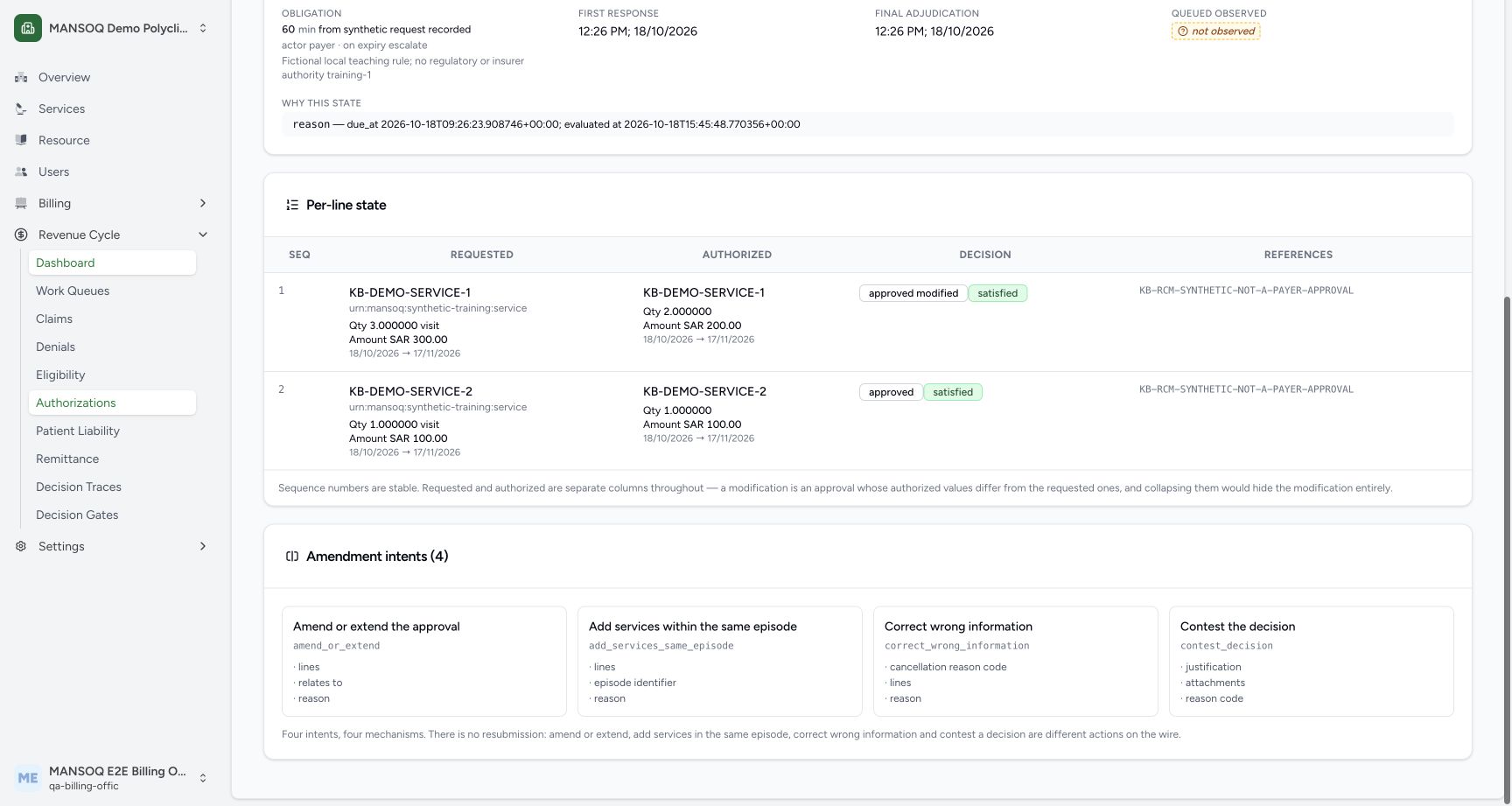Open the Claims page
Viewport: 1512px width, 806px height.
(112, 319)
